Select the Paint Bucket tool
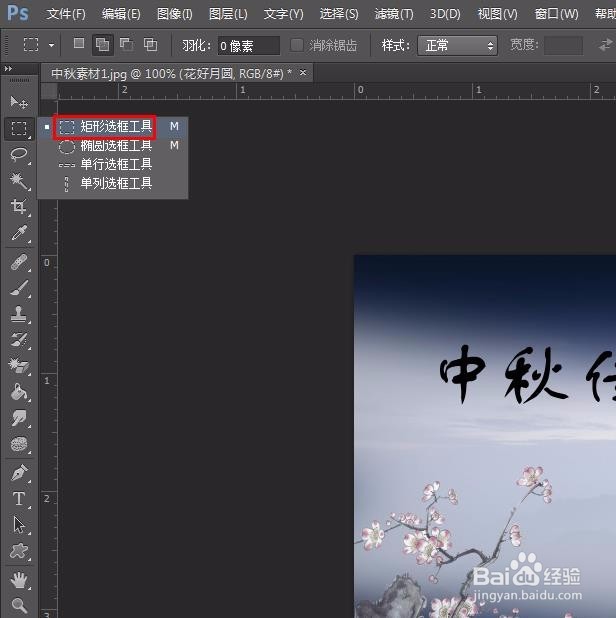Viewport: 616px width, 618px height. coord(19,392)
